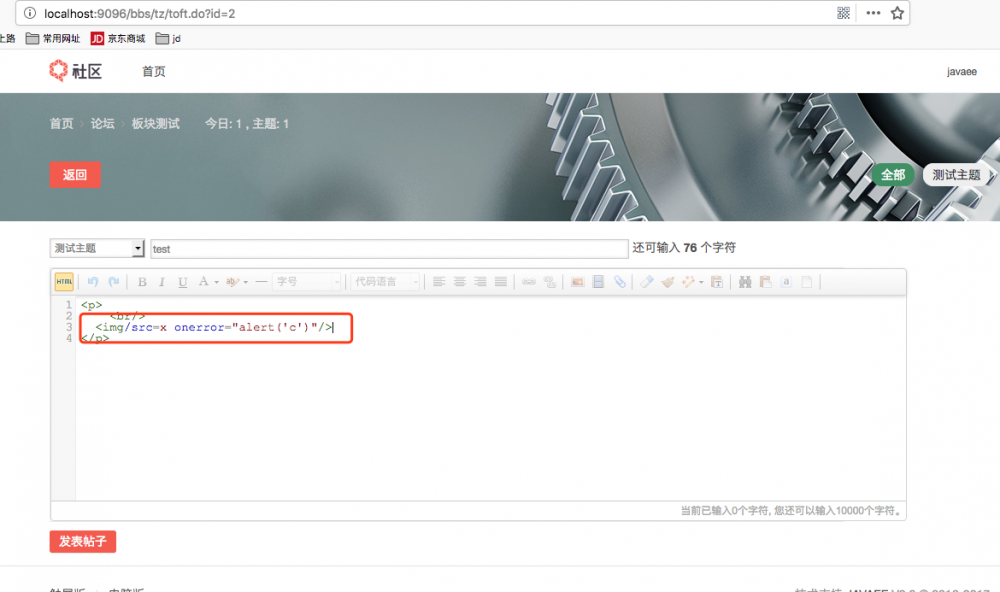1000x592 pixels.
Task: Open the 首页 link in the top navigation
Action: click(154, 71)
